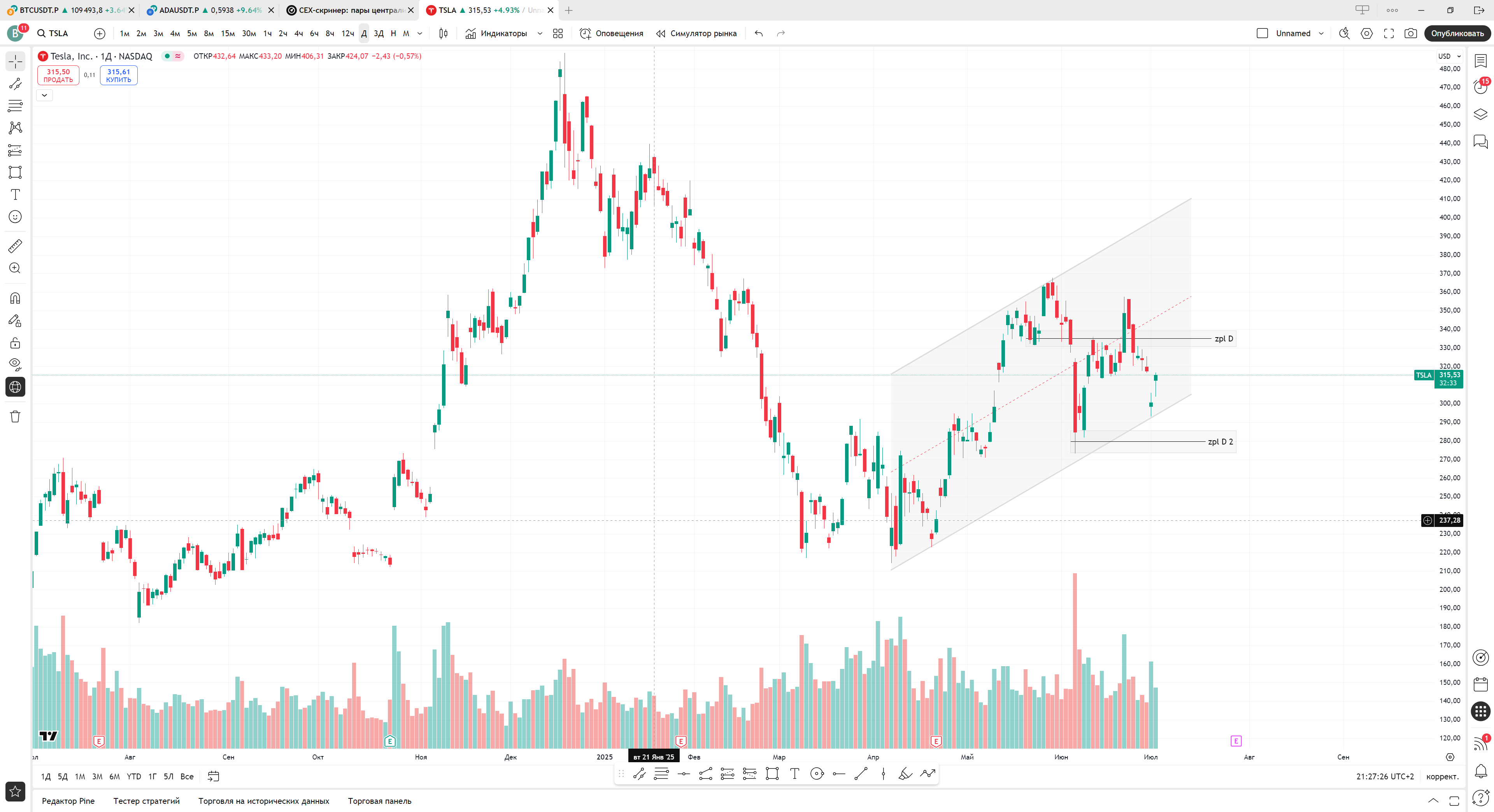
Task: Toggle the auto 'коррект.' price scale
Action: coord(1442,777)
